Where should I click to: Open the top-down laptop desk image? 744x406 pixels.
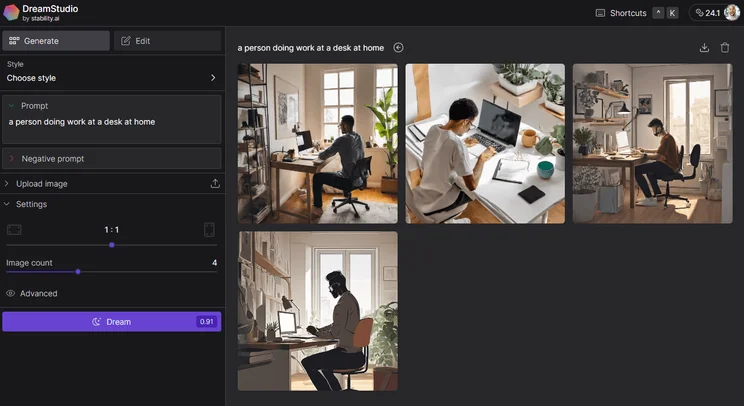pyautogui.click(x=485, y=144)
